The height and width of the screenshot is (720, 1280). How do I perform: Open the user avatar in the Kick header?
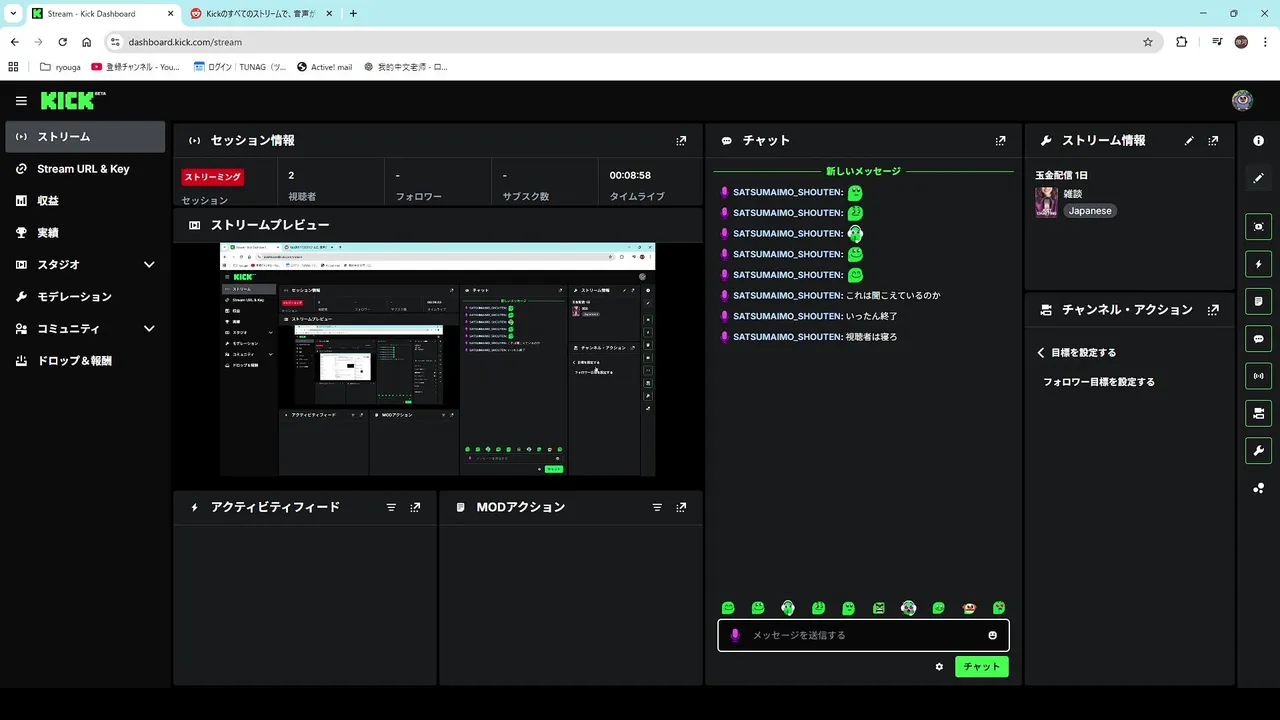pos(1242,100)
